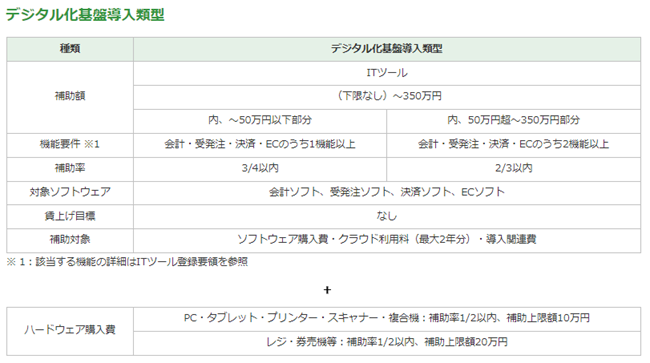This screenshot has width=650, height=363.
Task: Click the ITツール cell
Action: coord(387,73)
